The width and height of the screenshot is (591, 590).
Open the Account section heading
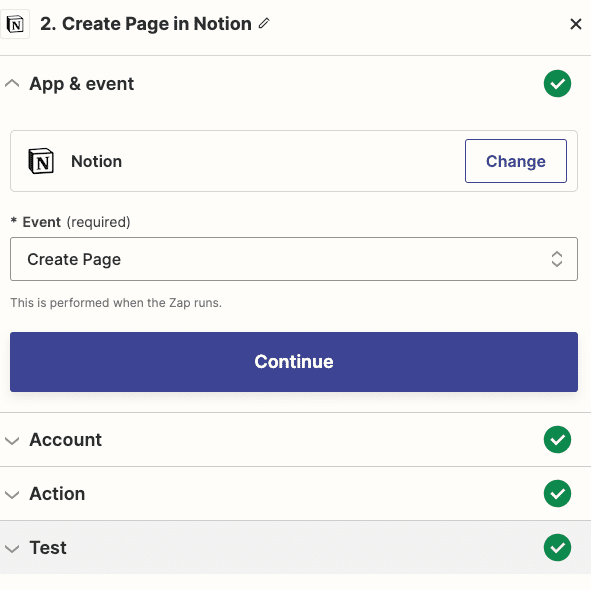tap(66, 440)
